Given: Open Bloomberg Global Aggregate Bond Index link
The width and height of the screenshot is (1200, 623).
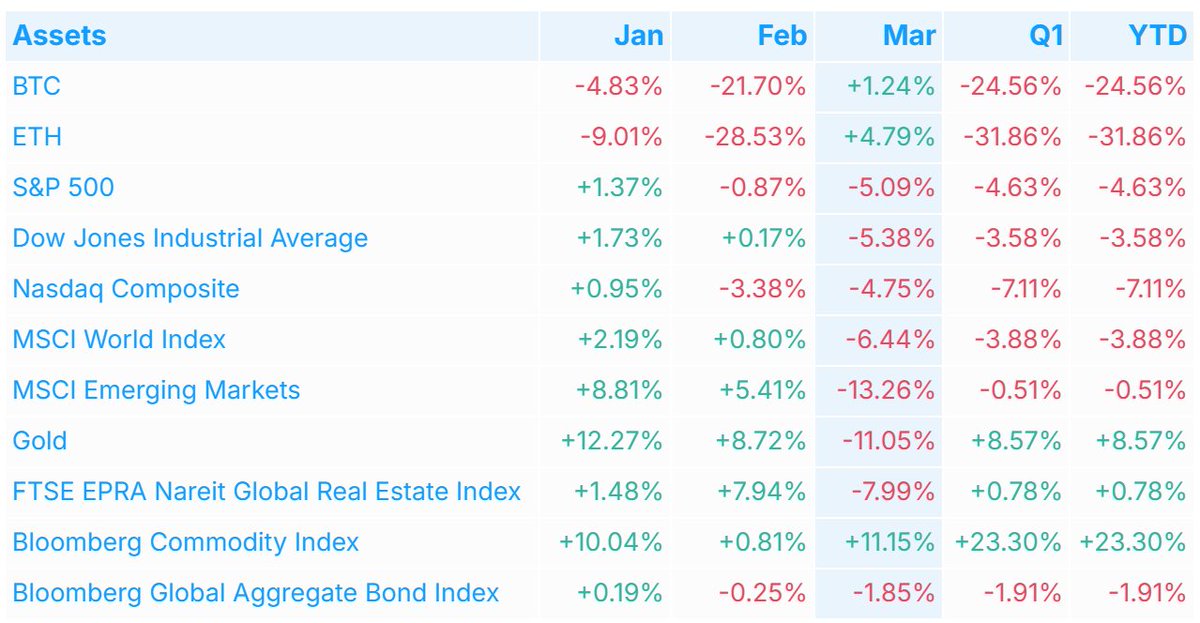Looking at the screenshot, I should pos(255,593).
